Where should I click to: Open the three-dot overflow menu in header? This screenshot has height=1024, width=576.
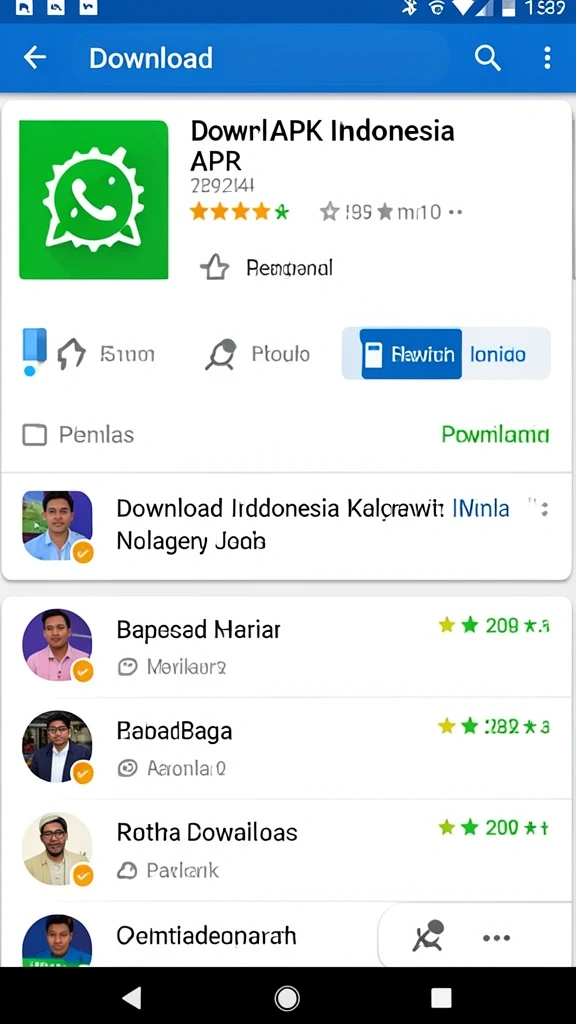tap(547, 58)
